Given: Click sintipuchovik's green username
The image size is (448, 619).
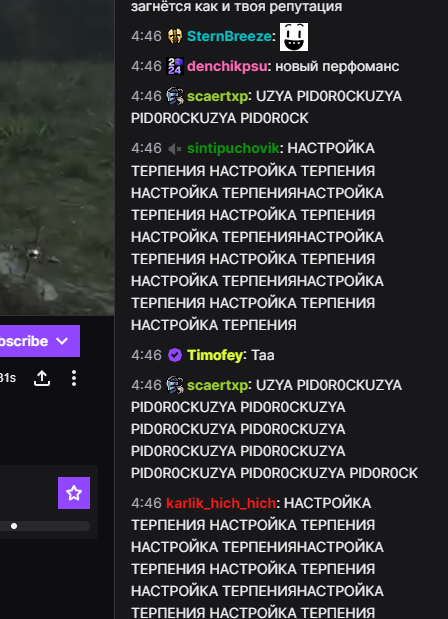Looking at the screenshot, I should click(x=233, y=148).
